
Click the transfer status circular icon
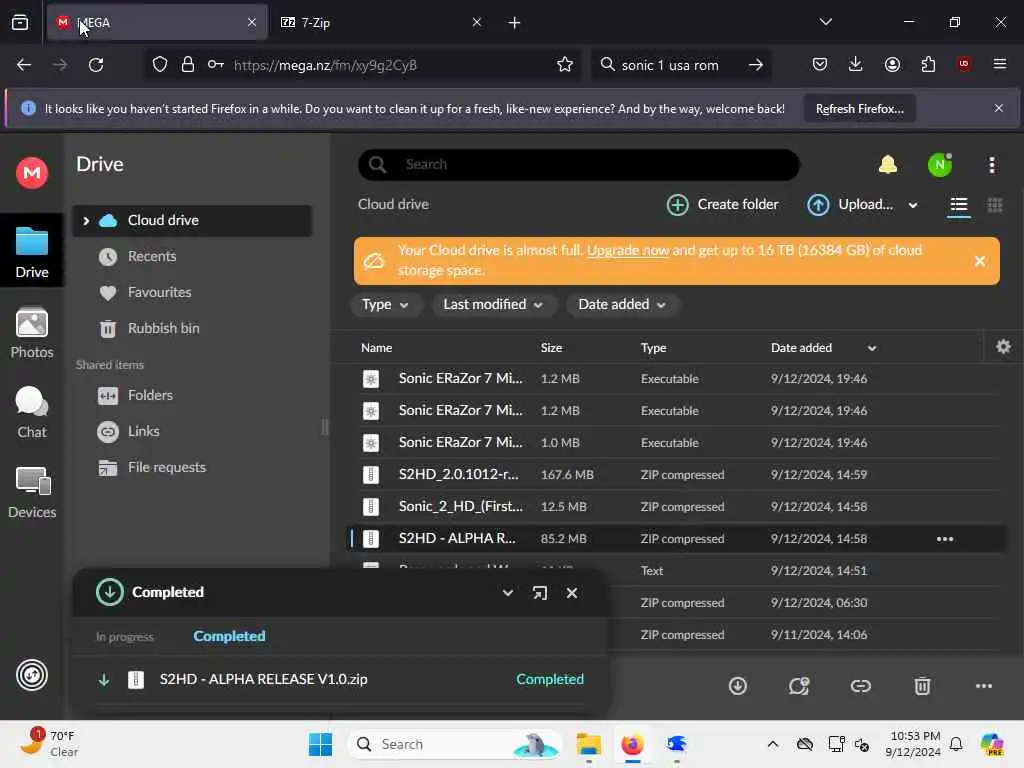(31, 675)
